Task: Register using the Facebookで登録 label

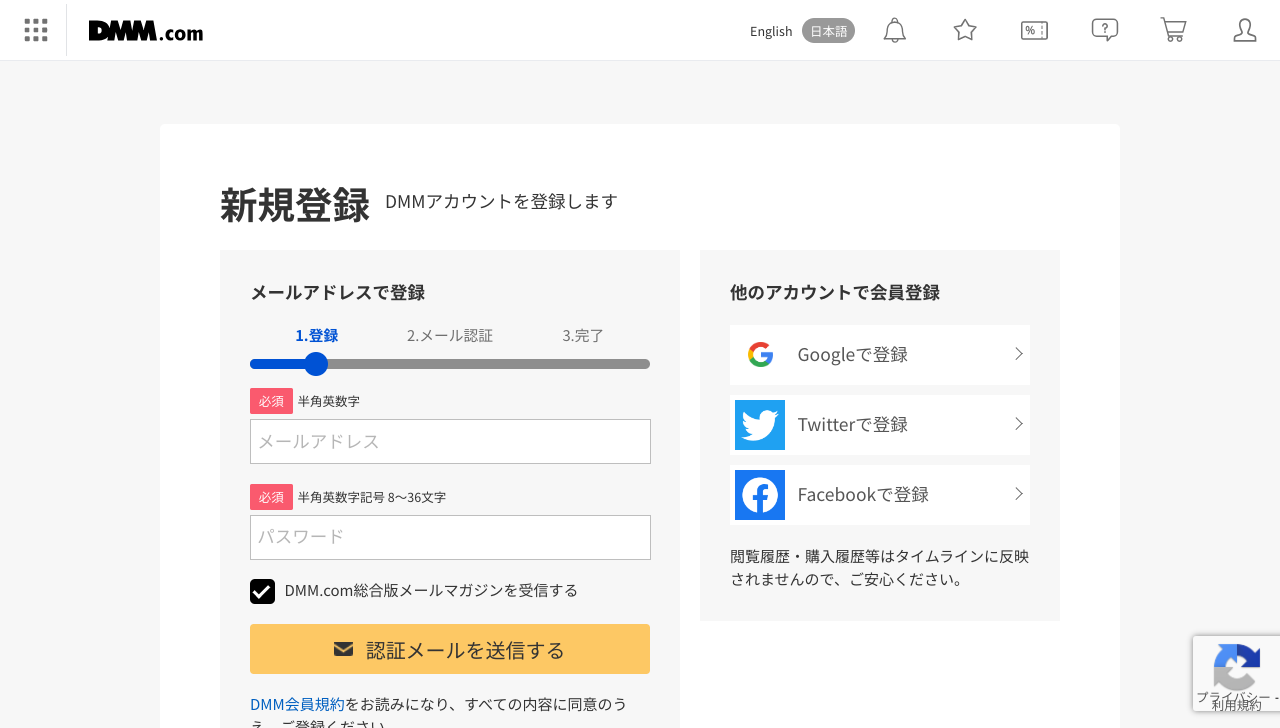Action: coord(863,494)
